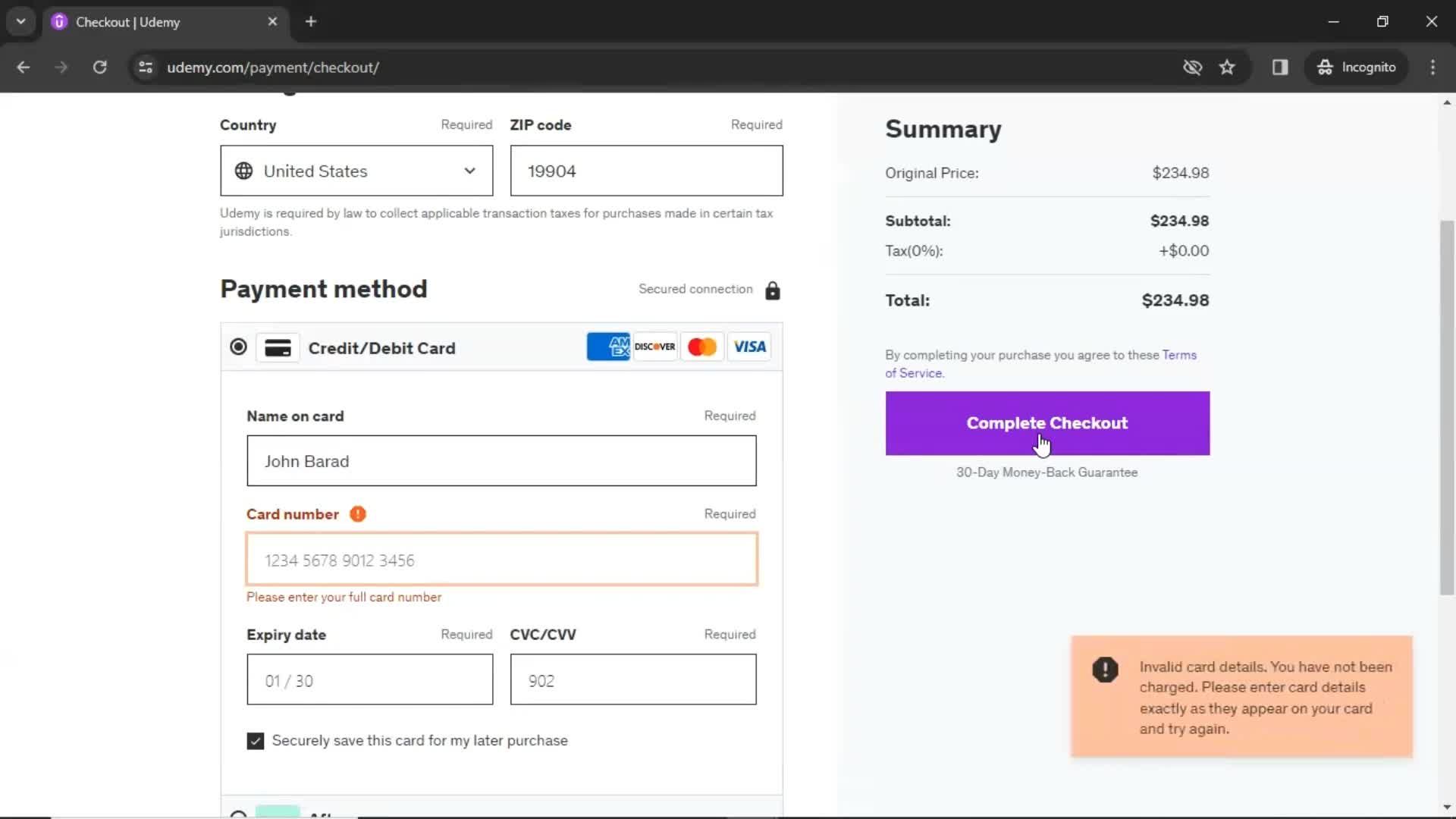
Task: Click Complete Checkout button
Action: pyautogui.click(x=1047, y=422)
